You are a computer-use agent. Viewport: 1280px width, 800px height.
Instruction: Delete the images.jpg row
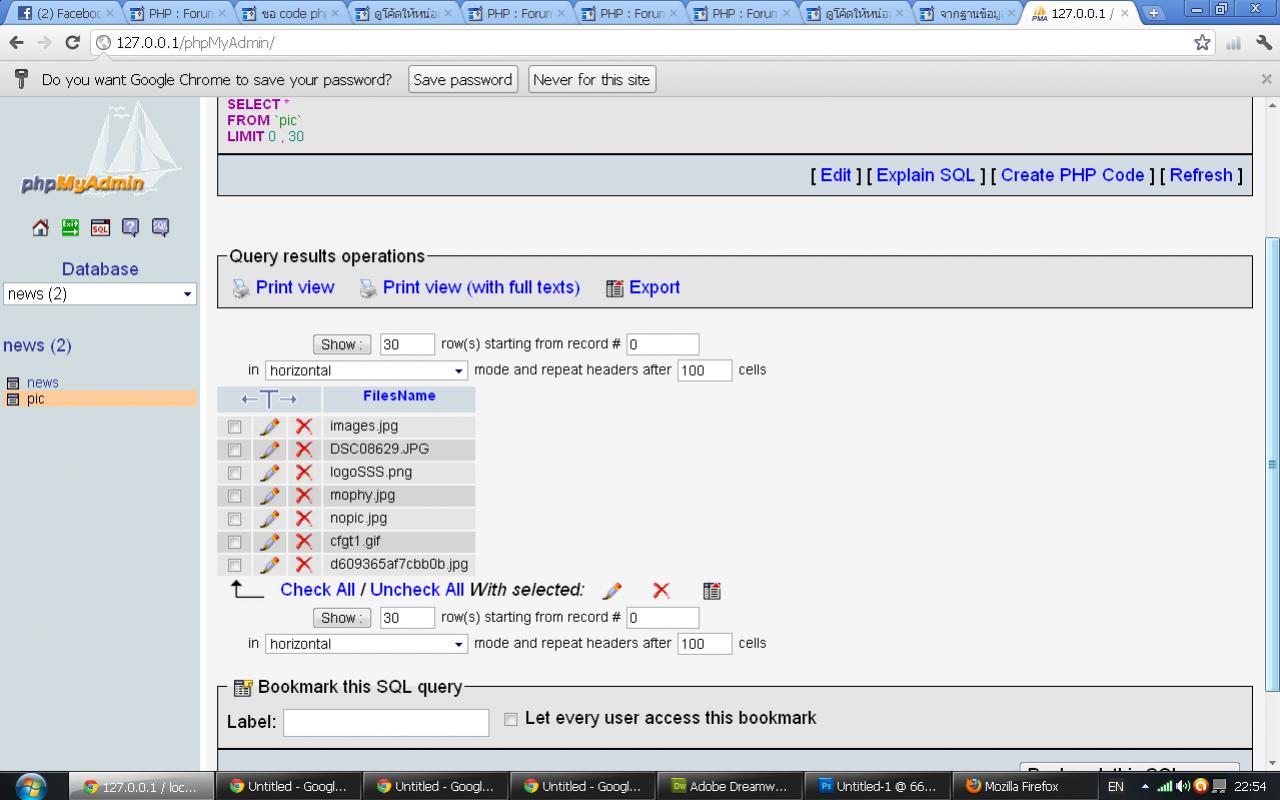tap(304, 426)
